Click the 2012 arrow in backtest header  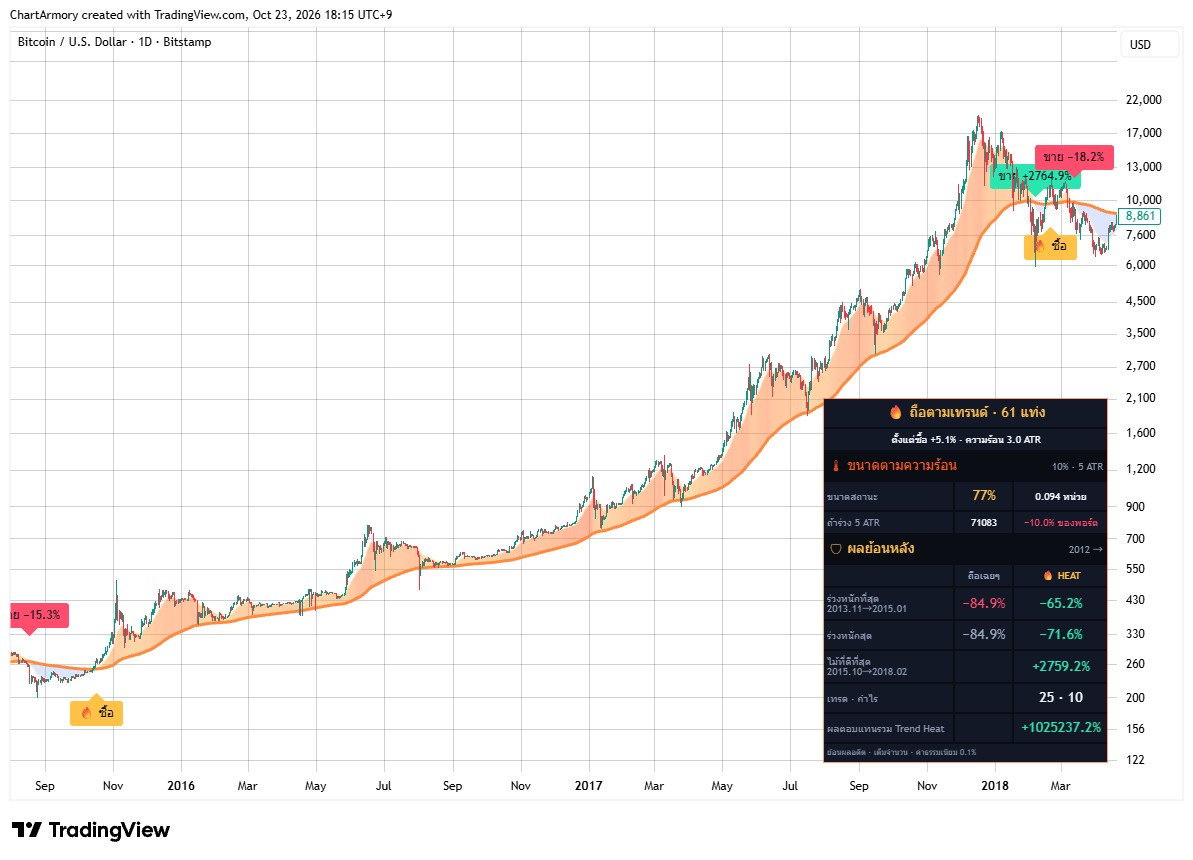click(1086, 549)
